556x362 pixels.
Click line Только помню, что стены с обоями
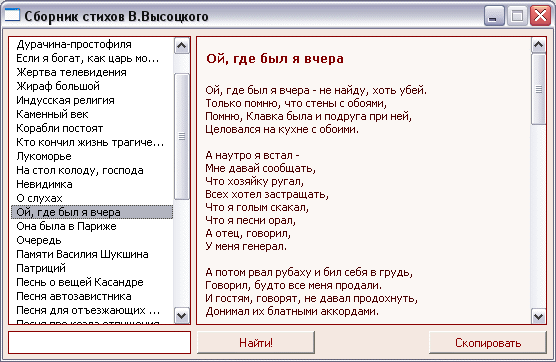click(x=296, y=103)
